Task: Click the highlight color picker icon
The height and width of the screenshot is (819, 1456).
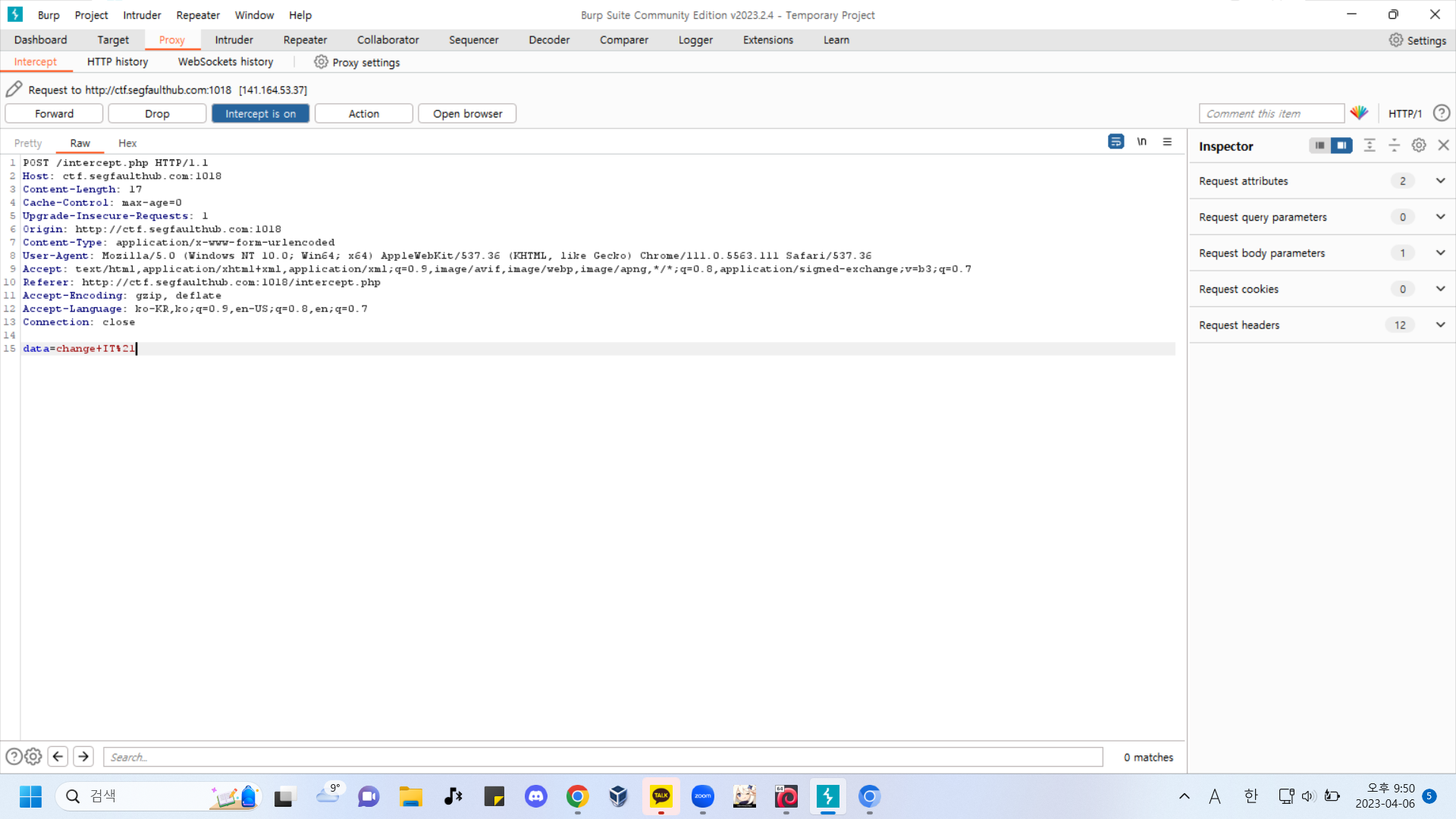Action: click(1359, 113)
